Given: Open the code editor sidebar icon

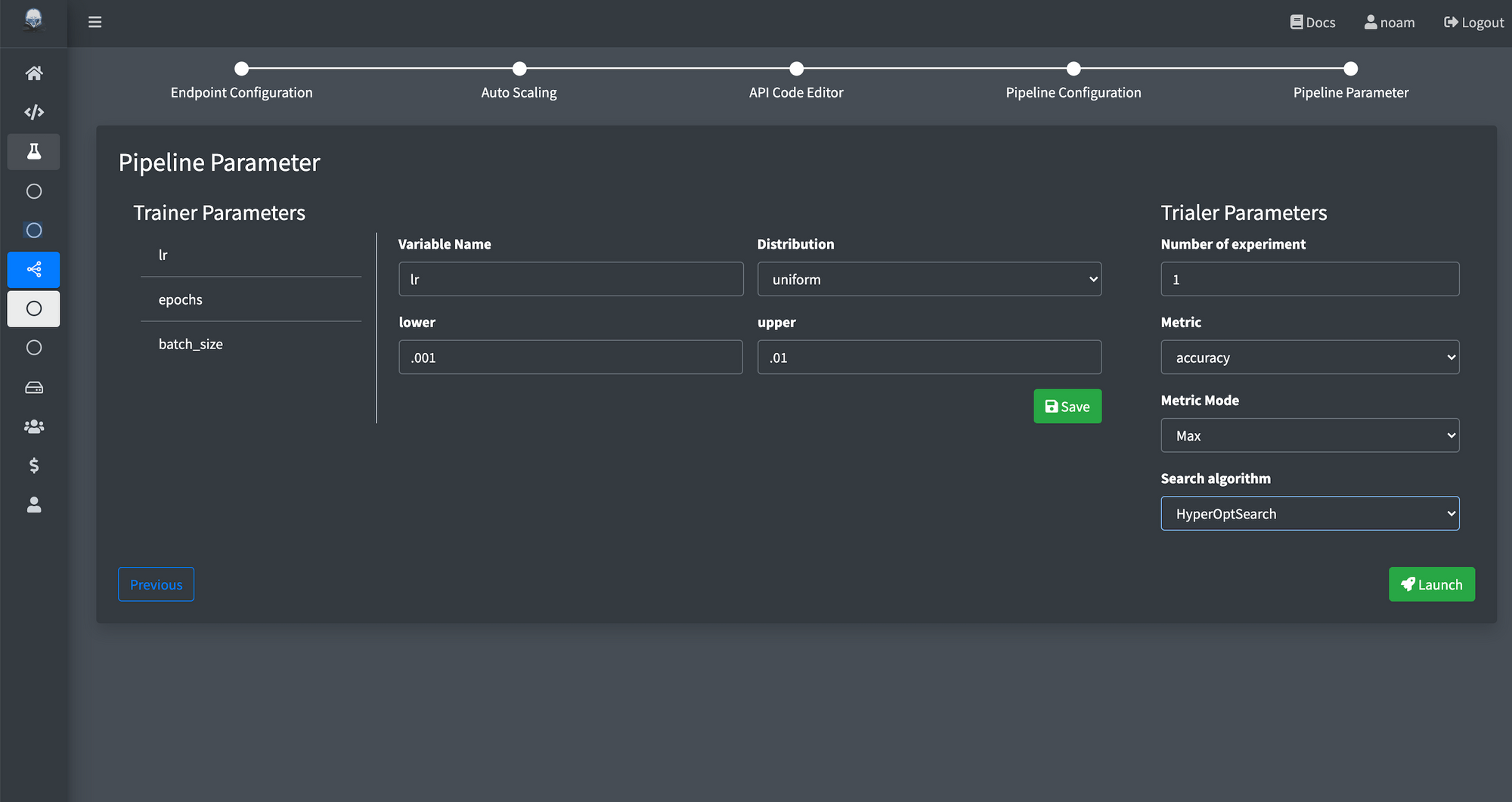Looking at the screenshot, I should (33, 112).
